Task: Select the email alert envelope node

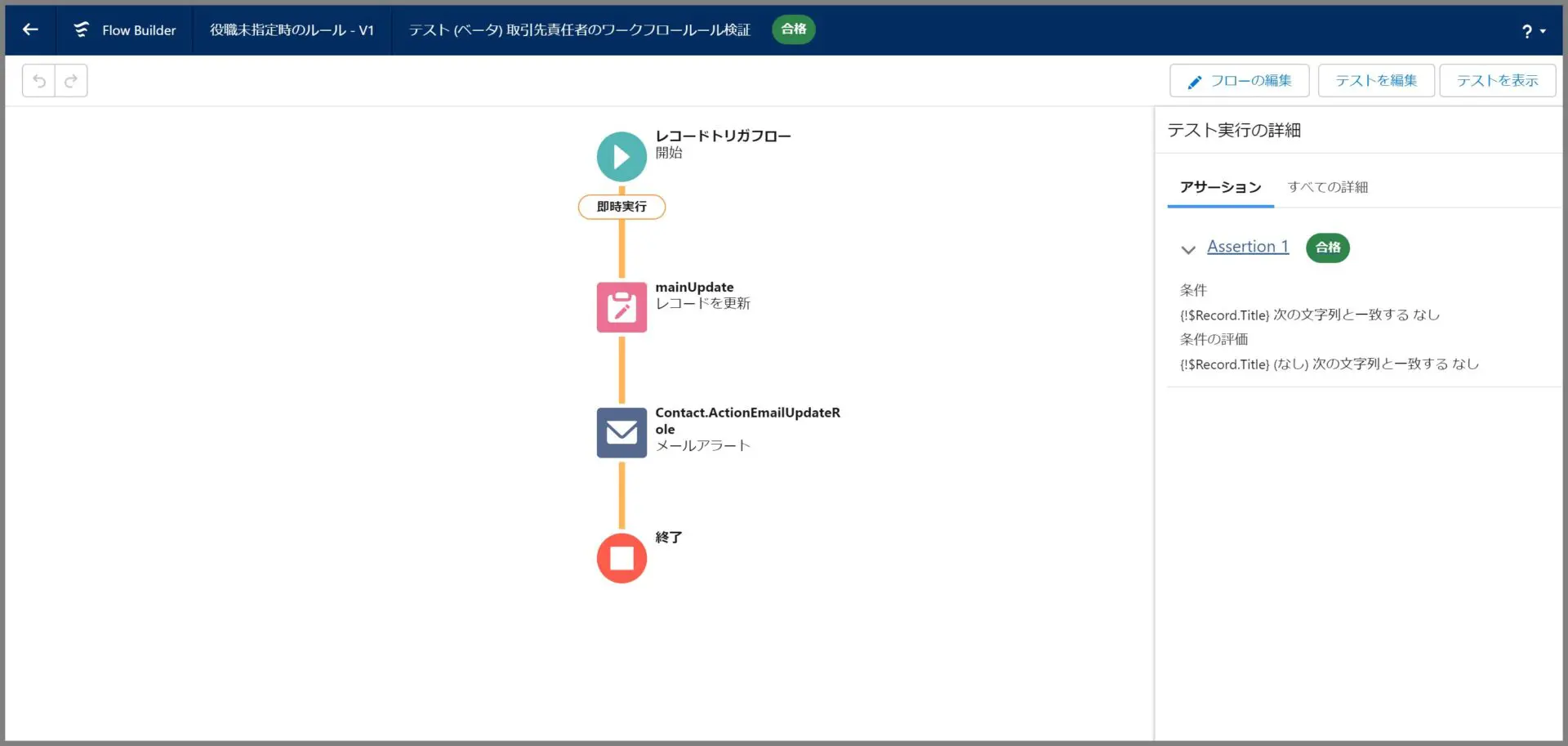Action: tap(621, 432)
